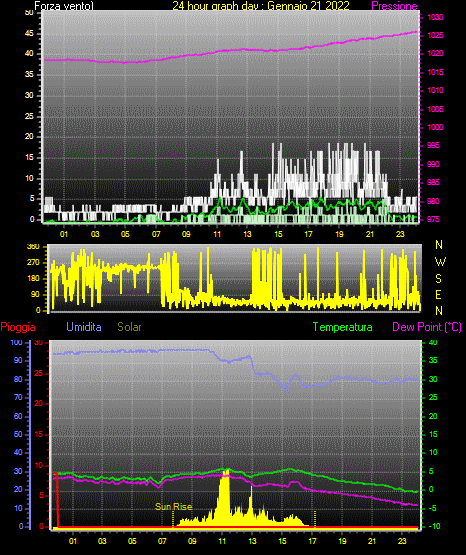Click the 40 value on temperature scale
This screenshot has height=555, width=466.
point(433,342)
